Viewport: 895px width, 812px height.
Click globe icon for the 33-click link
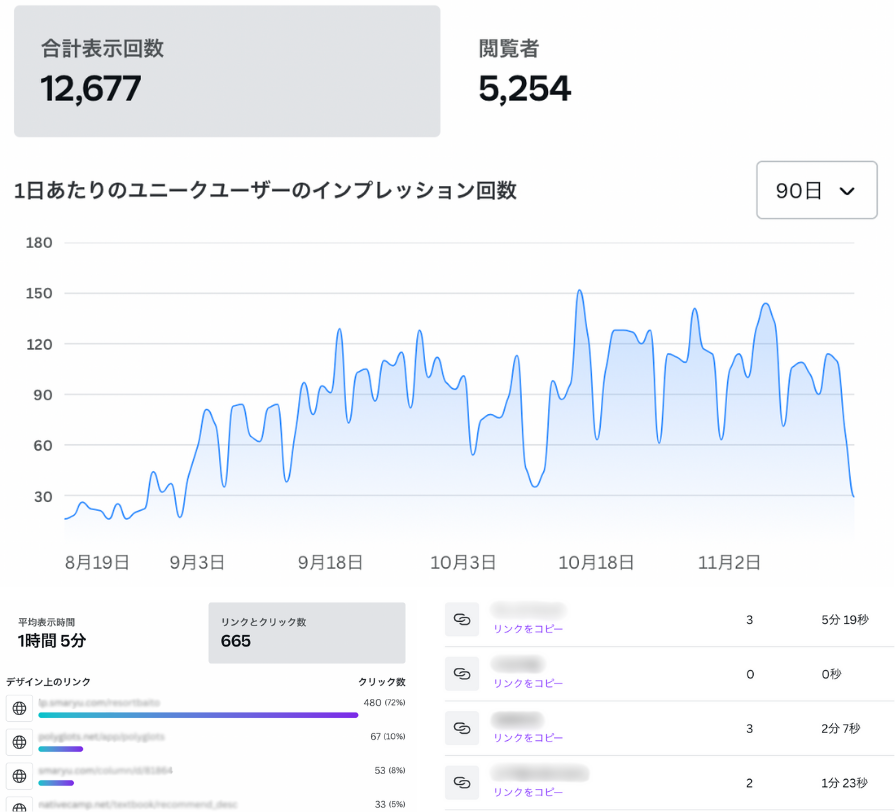19,805
